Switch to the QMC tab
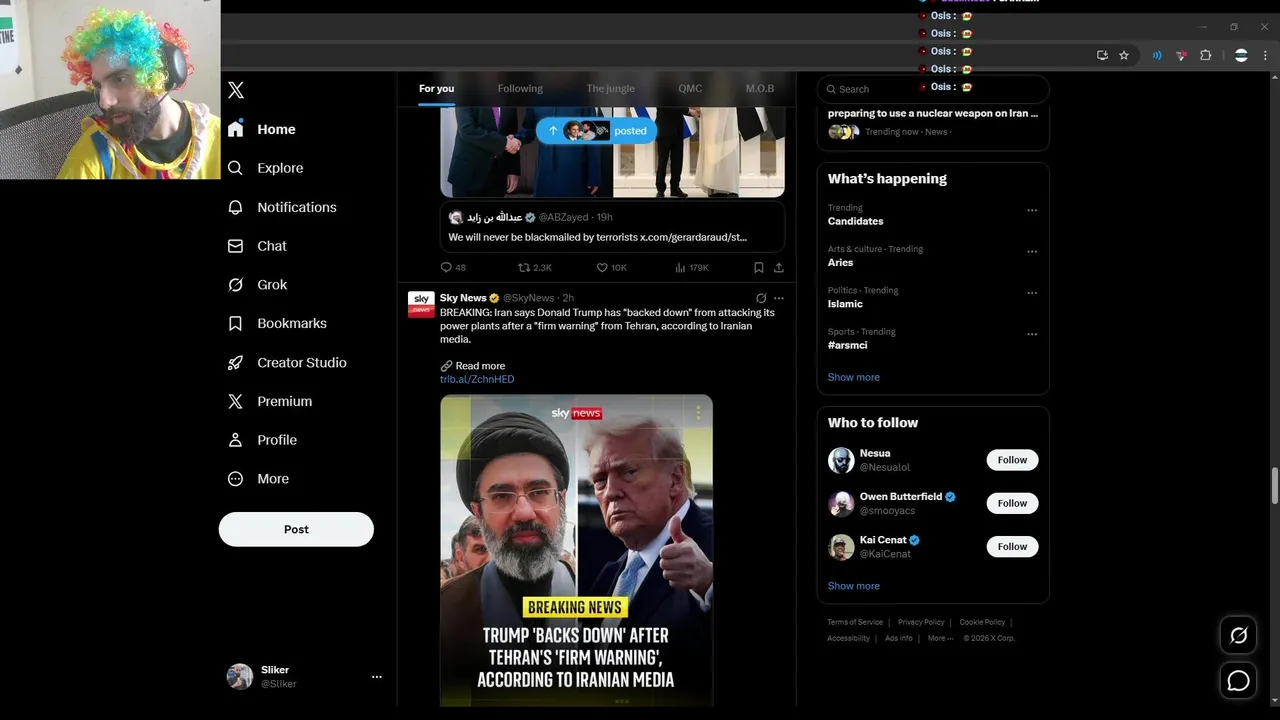Viewport: 1280px width, 720px height. coord(690,89)
